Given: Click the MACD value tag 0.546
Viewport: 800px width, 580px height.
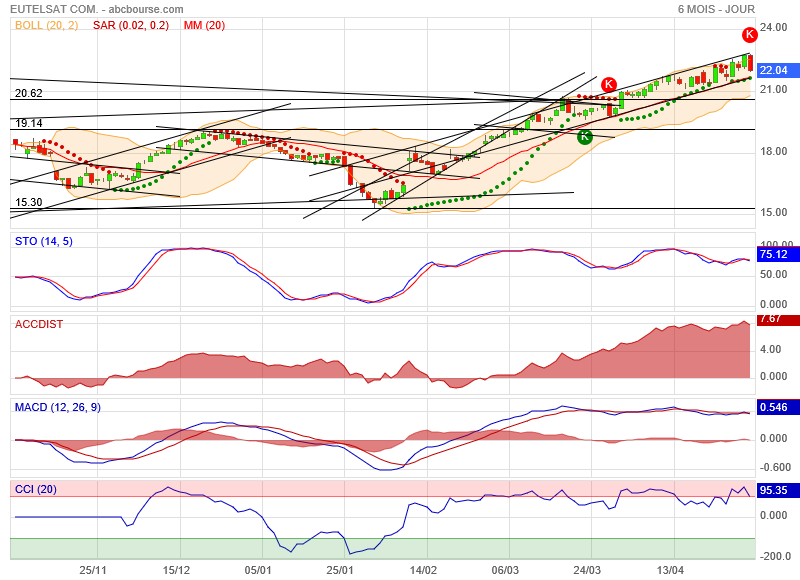Looking at the screenshot, I should [778, 407].
